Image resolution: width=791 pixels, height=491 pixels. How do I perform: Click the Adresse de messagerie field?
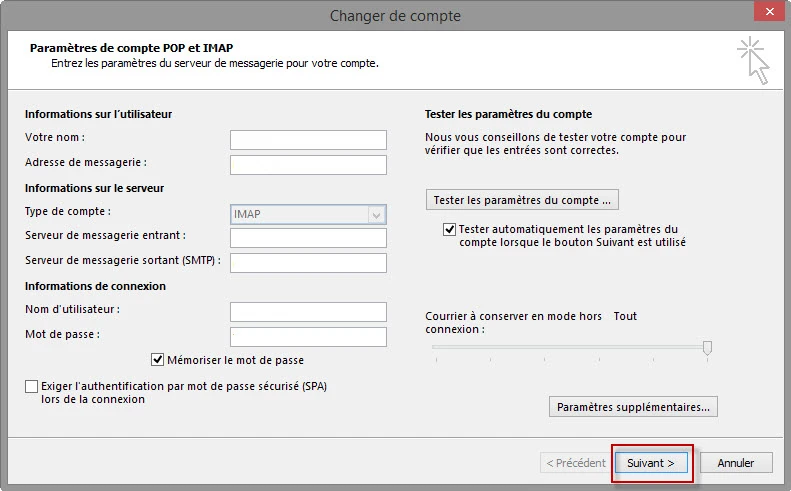(x=308, y=165)
